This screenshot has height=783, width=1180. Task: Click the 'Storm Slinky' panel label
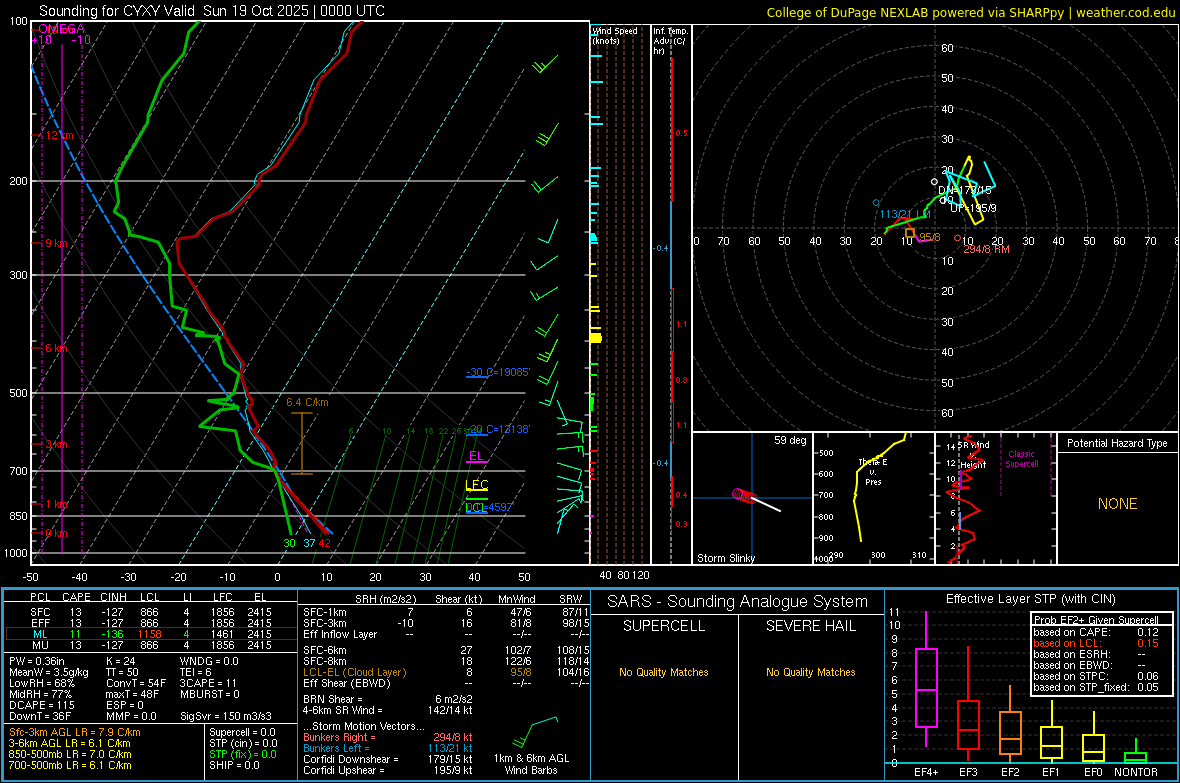(x=725, y=558)
